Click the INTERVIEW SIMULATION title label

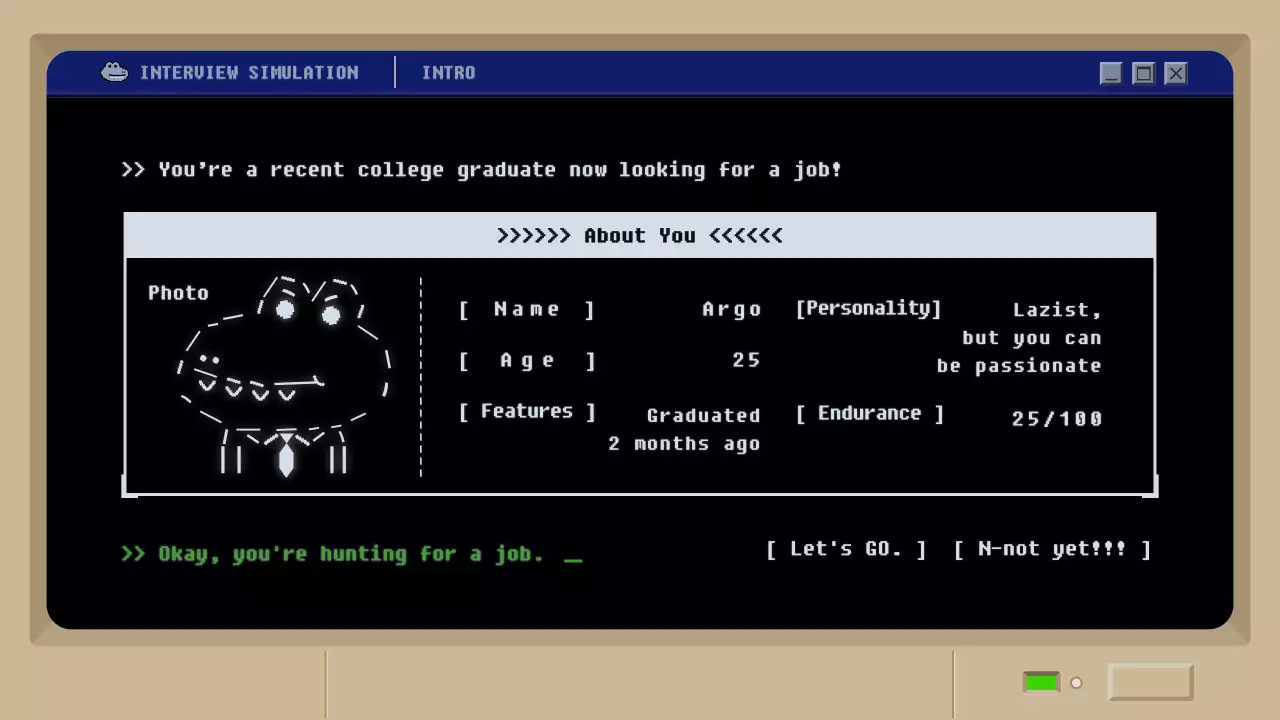[248, 73]
